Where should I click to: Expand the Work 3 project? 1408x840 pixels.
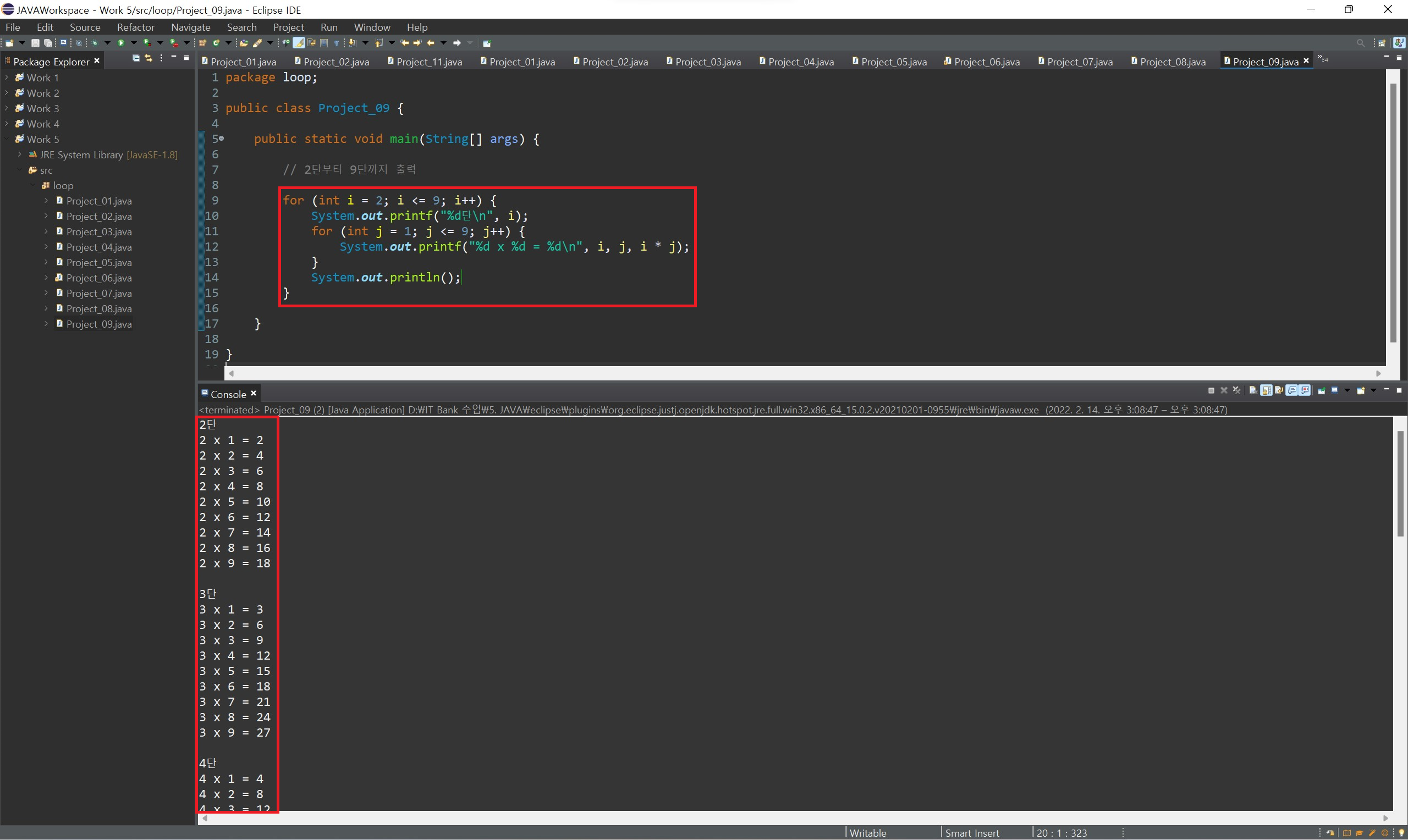click(6, 108)
